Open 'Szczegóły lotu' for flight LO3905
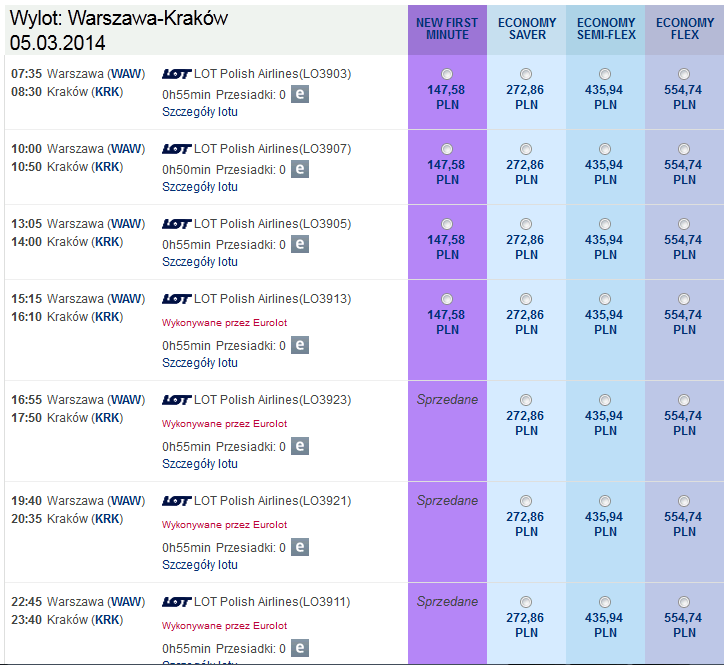This screenshot has width=724, height=665. click(x=199, y=262)
